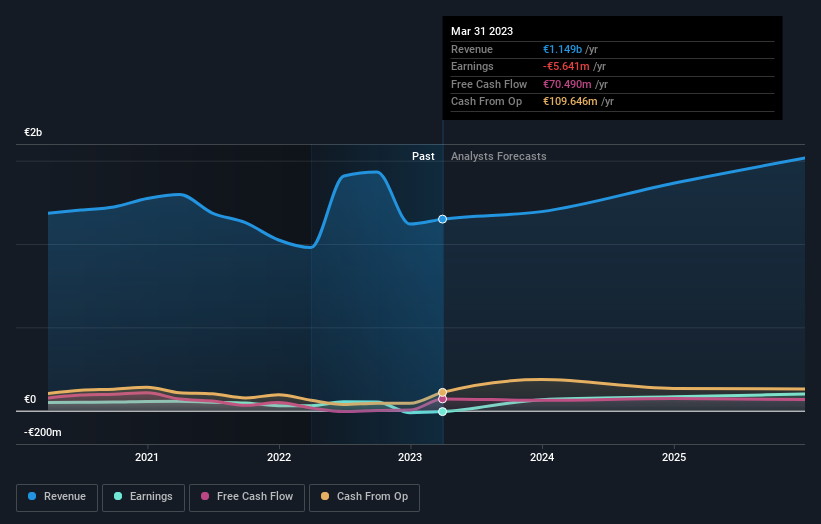Click the pink Free Cash Flow legend dot
821x524 pixels.
pos(205,496)
